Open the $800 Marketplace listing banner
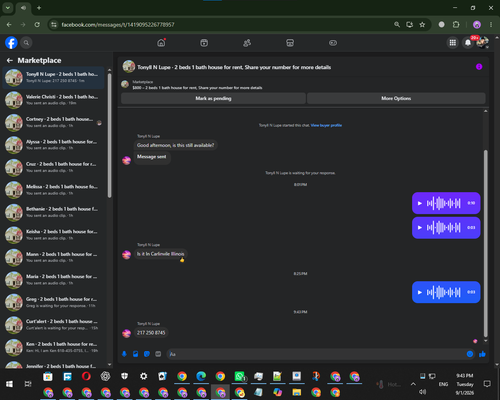The image size is (500, 400). pyautogui.click(x=197, y=85)
